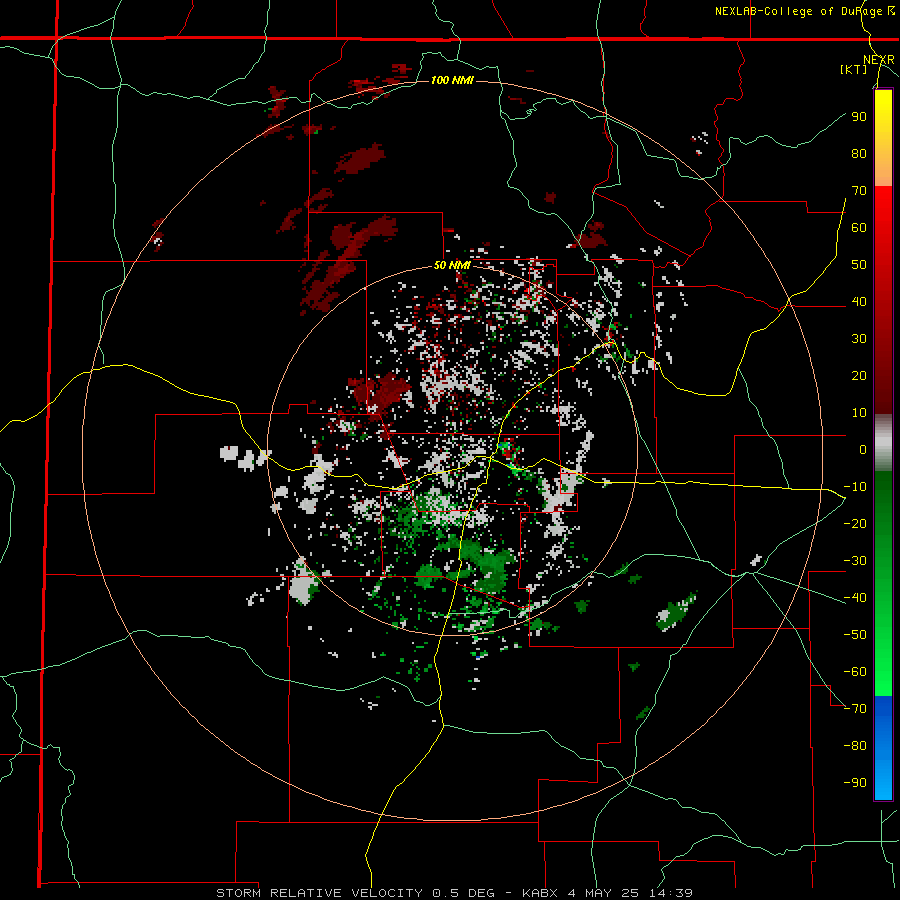Click the 40 value on velocity scale

click(859, 301)
